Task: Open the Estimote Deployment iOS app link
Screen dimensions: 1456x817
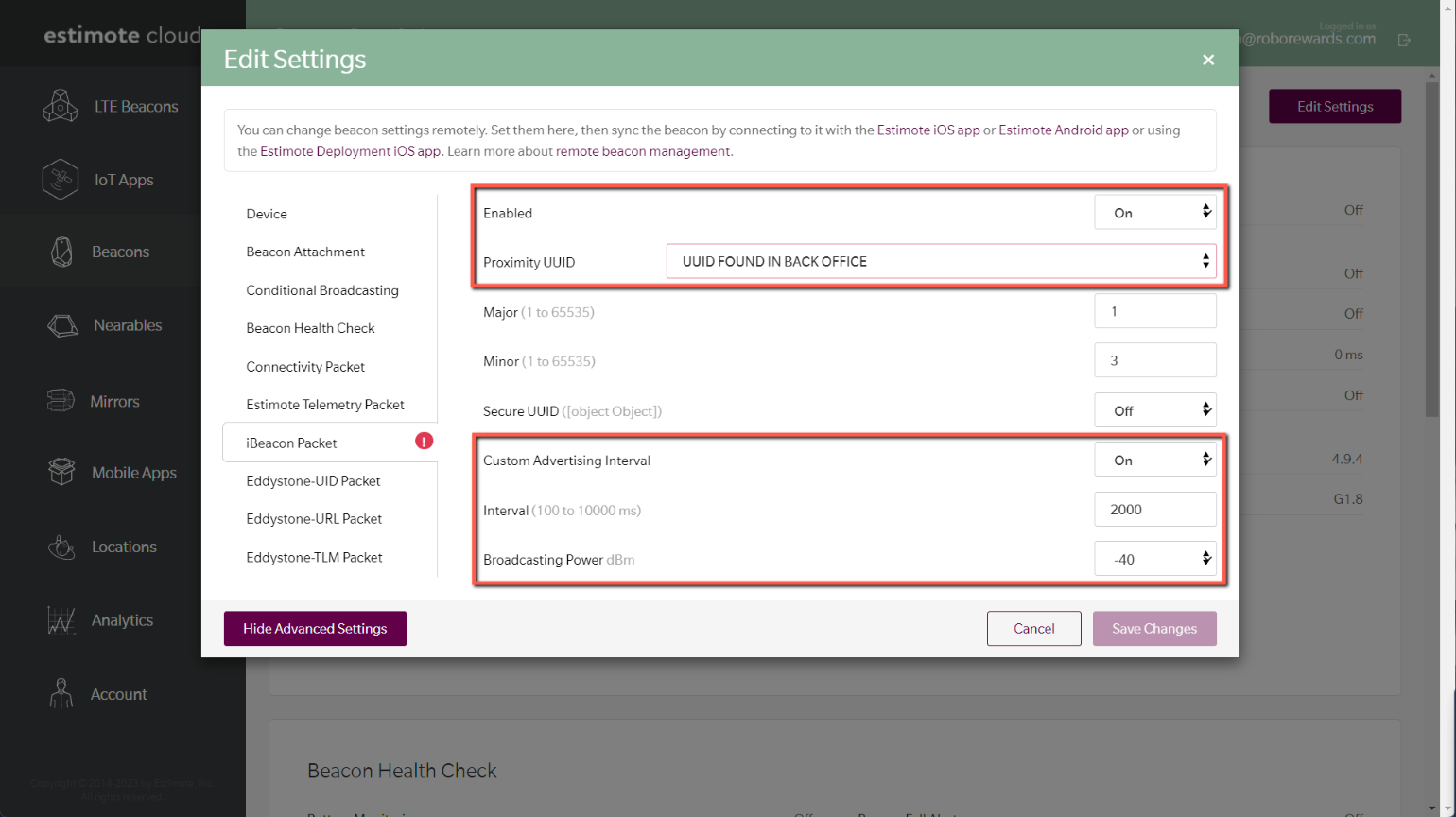Action: point(351,150)
